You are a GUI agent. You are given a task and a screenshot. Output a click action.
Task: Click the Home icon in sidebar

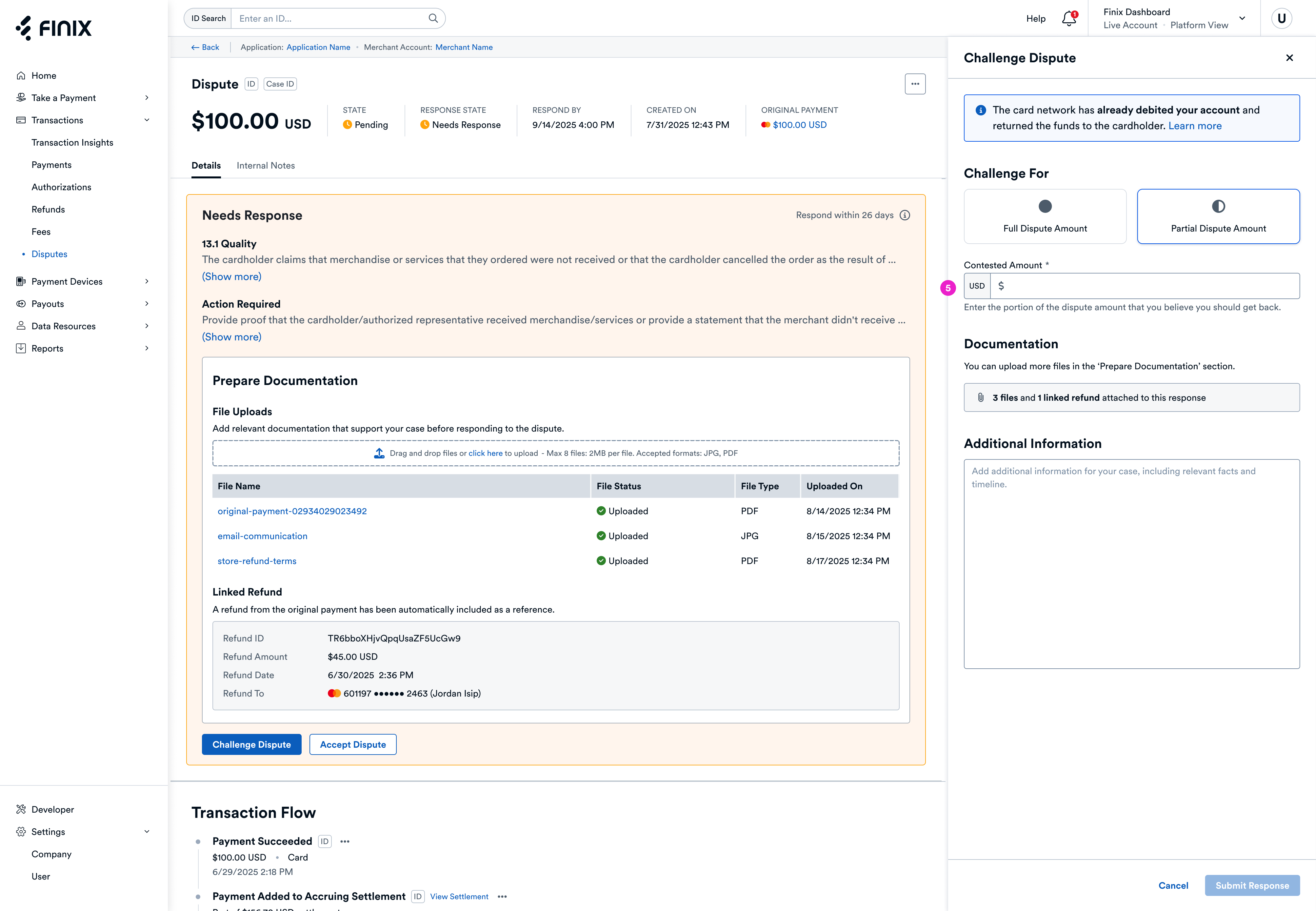tap(21, 75)
